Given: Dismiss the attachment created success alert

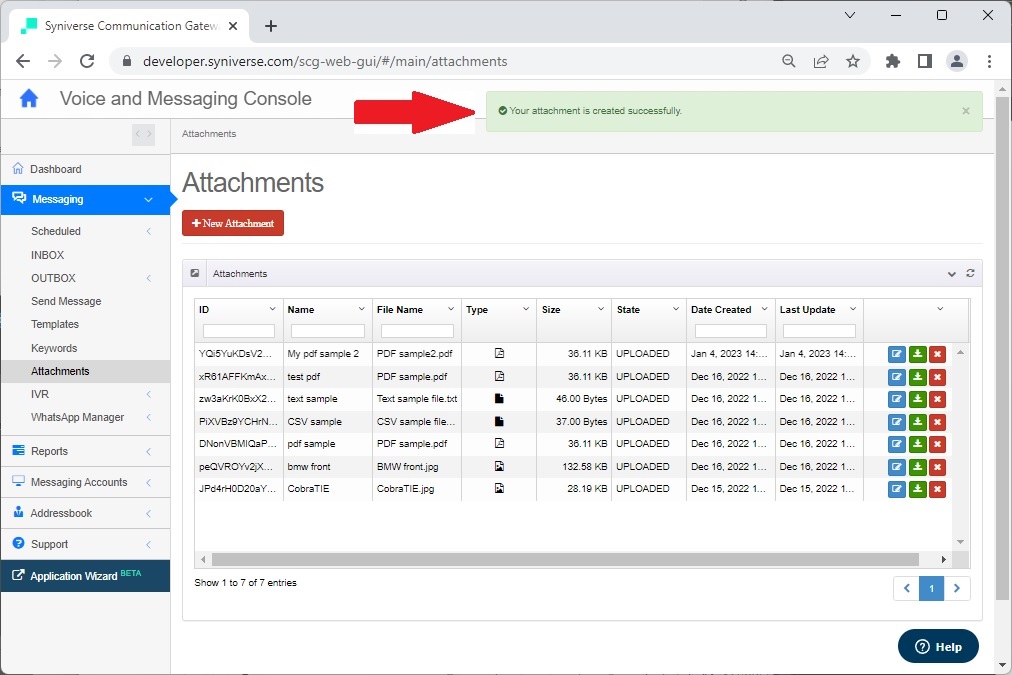Looking at the screenshot, I should coord(966,111).
